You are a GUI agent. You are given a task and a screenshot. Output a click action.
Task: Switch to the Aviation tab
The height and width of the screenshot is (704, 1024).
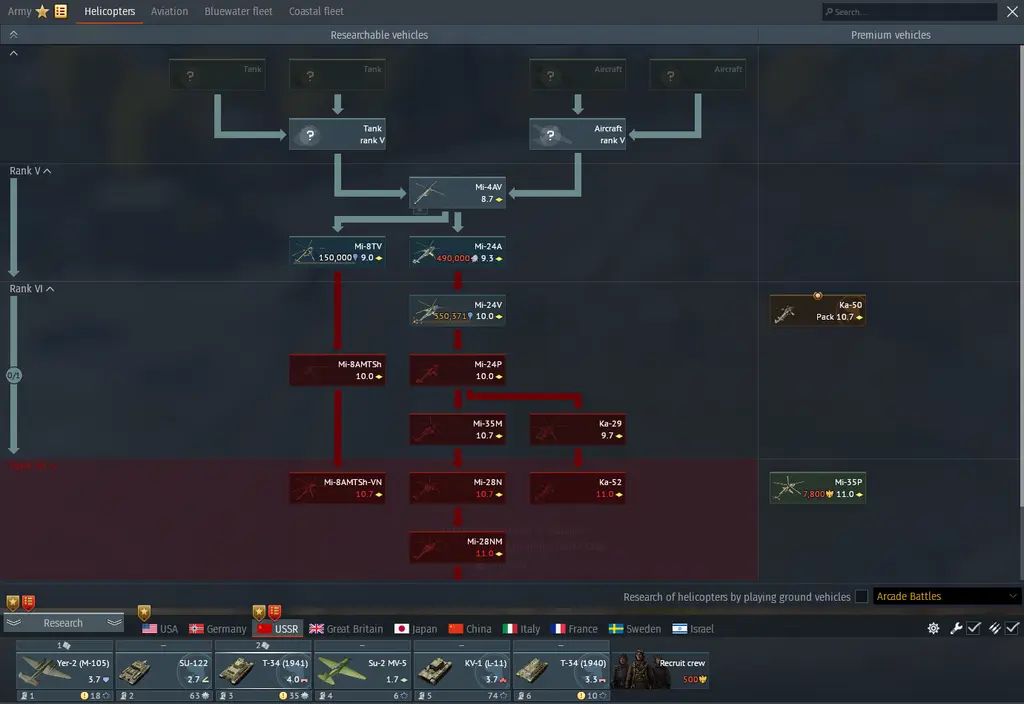coord(169,11)
